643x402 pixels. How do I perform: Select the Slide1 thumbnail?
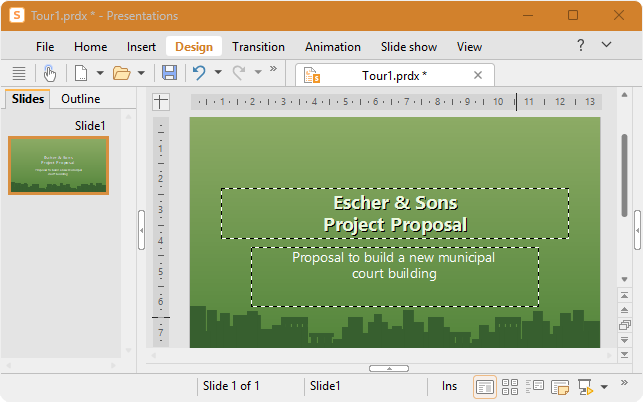(58, 165)
